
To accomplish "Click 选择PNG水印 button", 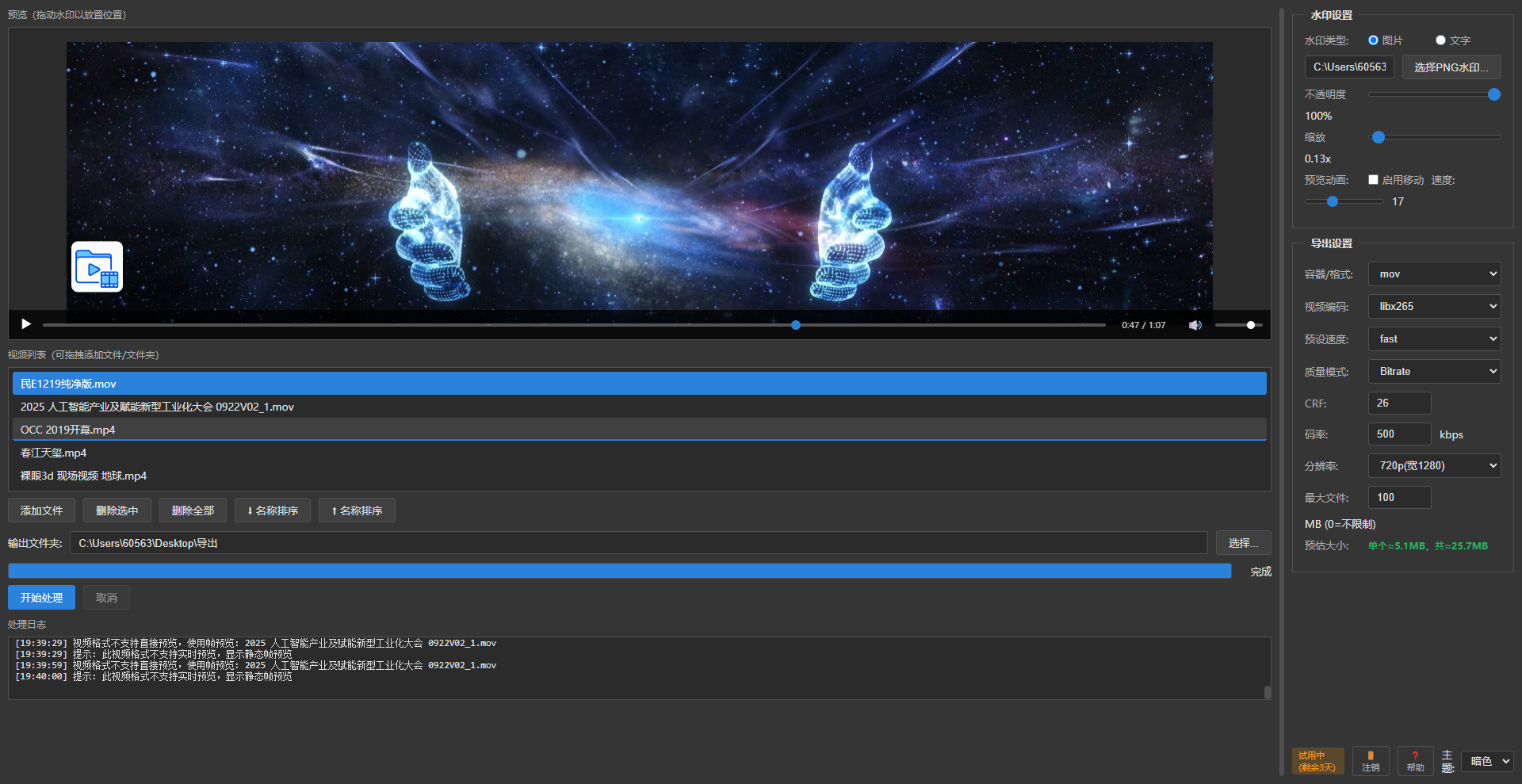I will [x=1451, y=67].
